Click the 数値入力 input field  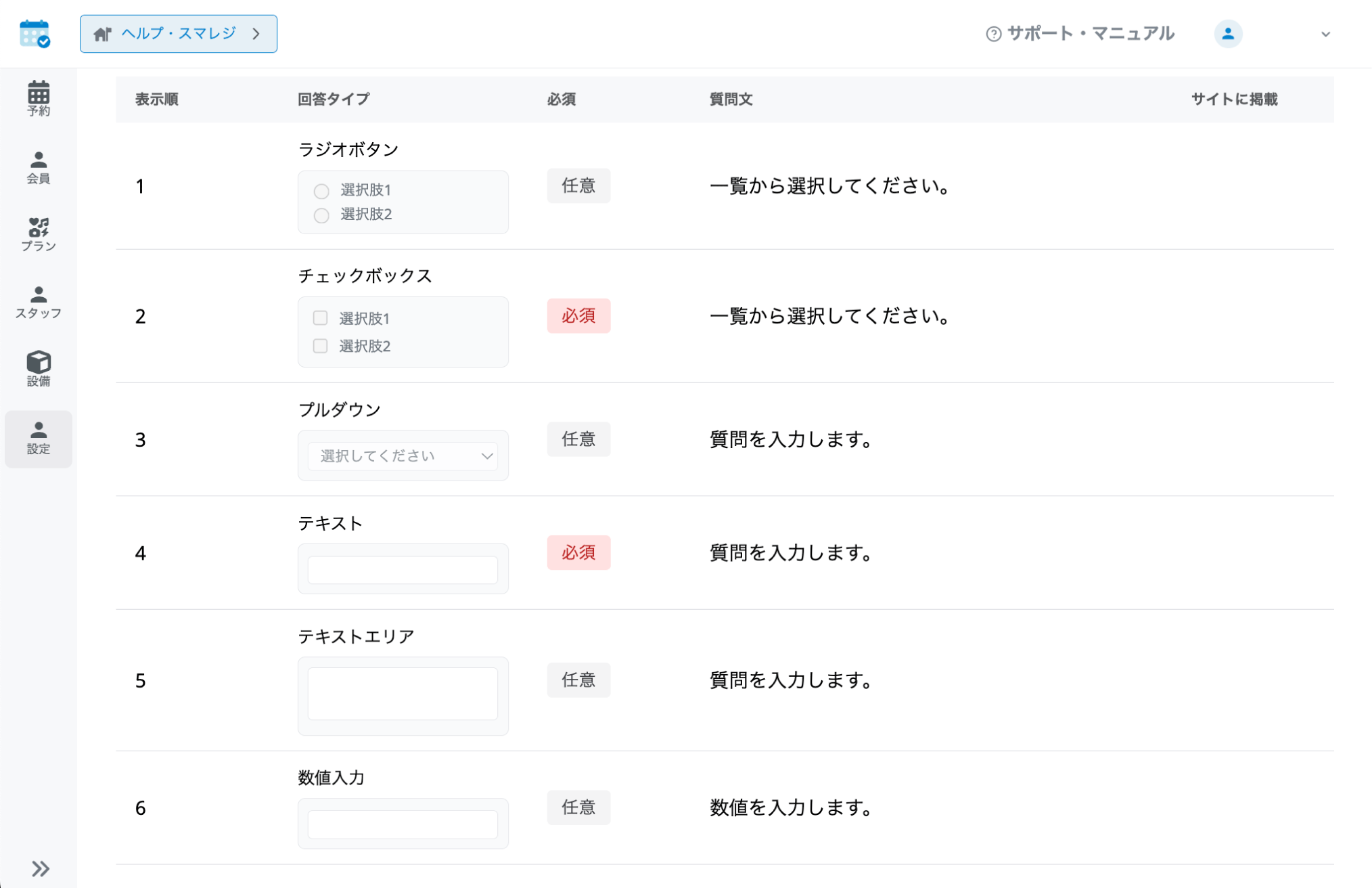tap(403, 824)
